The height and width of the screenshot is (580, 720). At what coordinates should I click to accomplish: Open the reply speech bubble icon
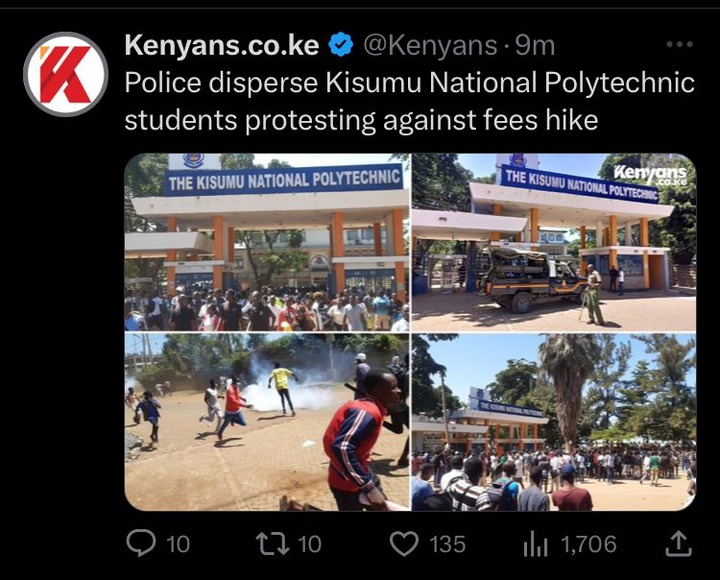pyautogui.click(x=141, y=543)
